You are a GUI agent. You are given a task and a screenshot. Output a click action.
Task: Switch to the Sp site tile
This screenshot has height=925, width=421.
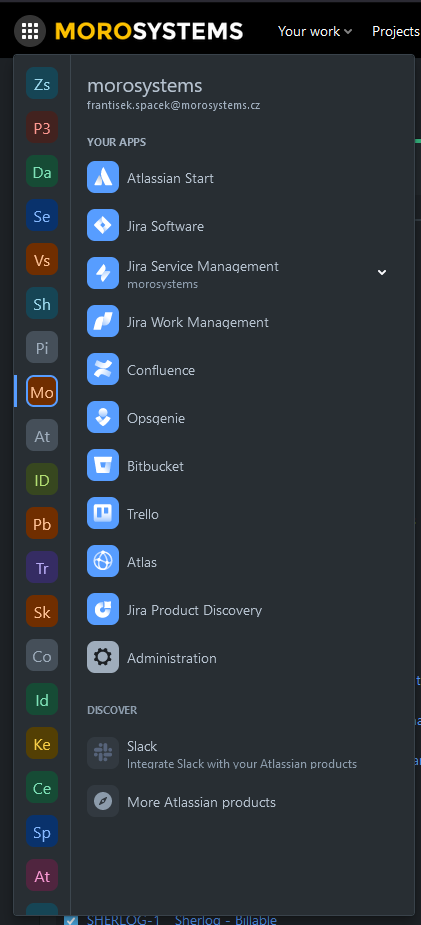coord(42,832)
